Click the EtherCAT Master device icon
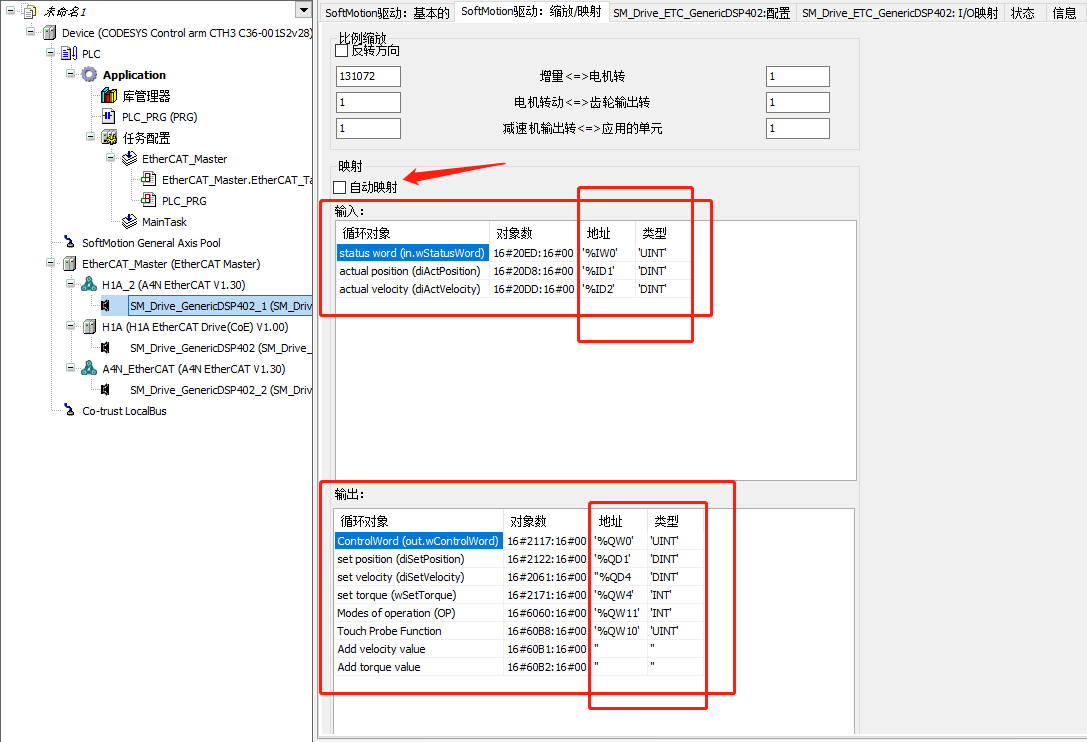Image resolution: width=1087 pixels, height=742 pixels. (x=69, y=264)
